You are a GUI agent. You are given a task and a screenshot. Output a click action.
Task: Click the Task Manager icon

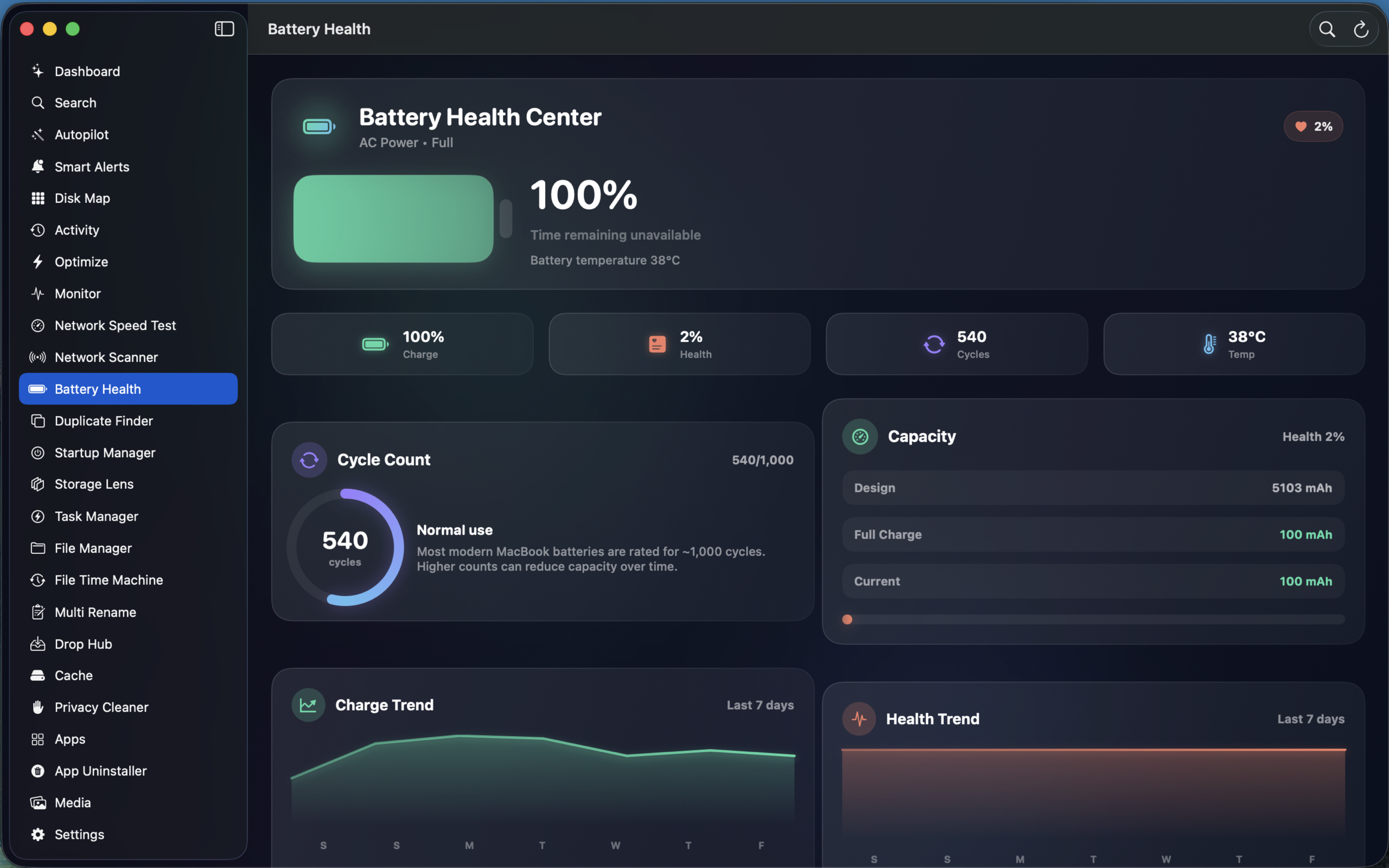tap(38, 516)
